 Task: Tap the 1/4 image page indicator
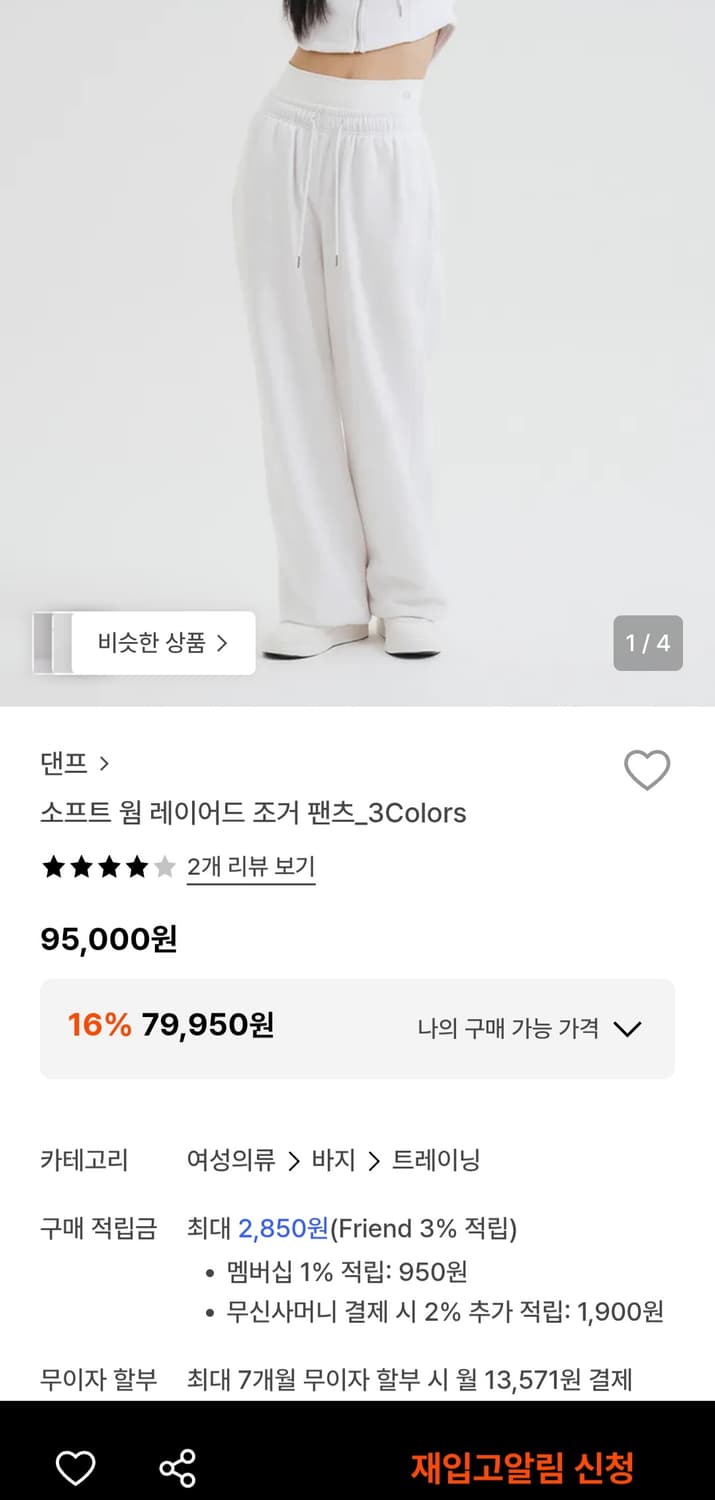648,644
